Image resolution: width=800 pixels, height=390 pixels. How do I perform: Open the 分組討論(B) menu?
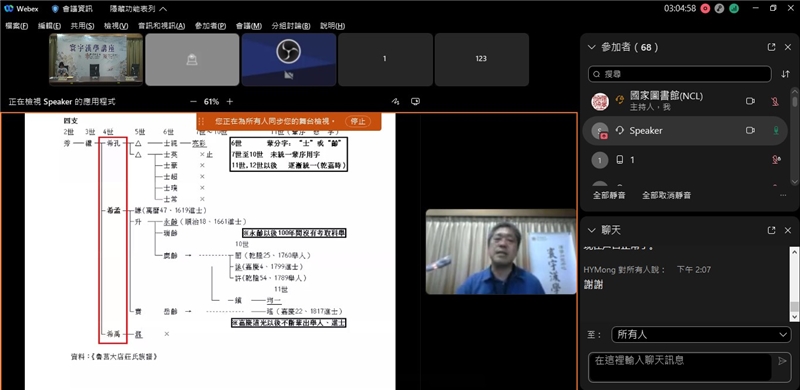pos(291,26)
